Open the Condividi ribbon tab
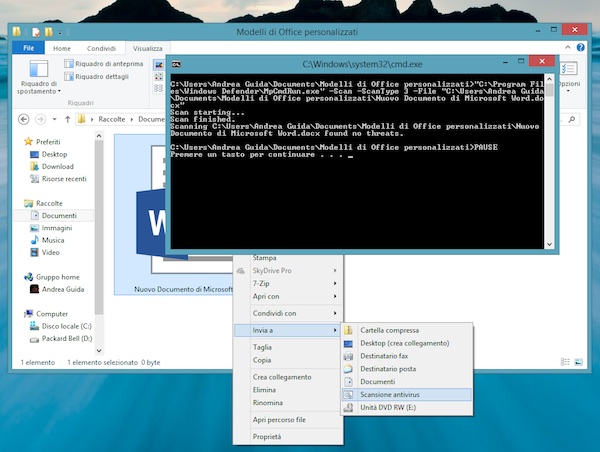 point(101,48)
